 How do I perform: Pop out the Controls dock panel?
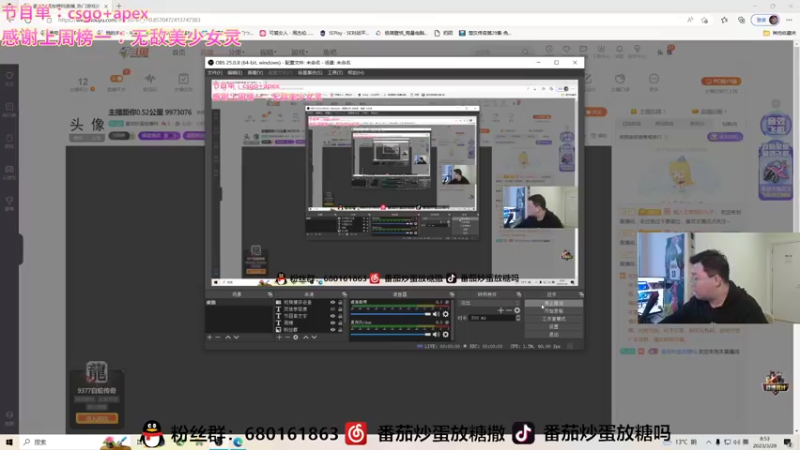581,294
